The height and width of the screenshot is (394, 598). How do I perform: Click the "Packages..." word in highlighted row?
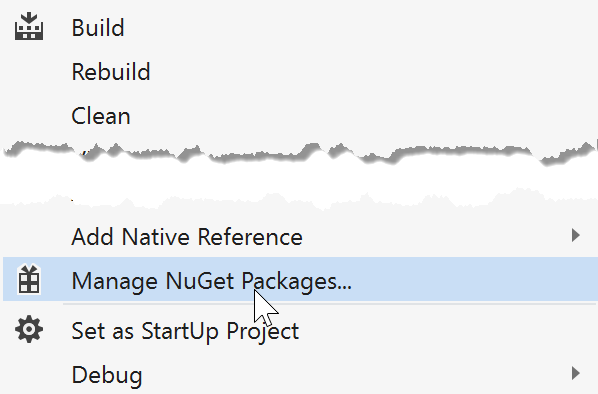[296, 282]
